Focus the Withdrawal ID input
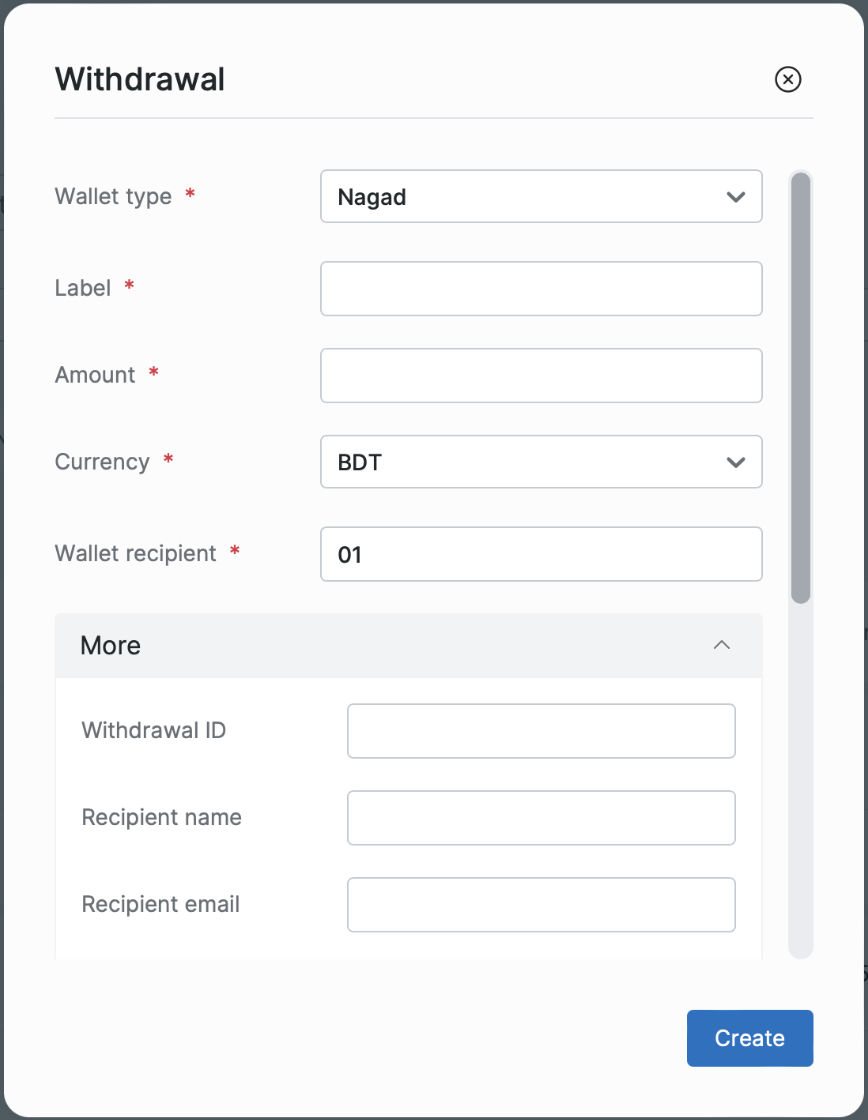This screenshot has width=868, height=1120. pos(541,731)
